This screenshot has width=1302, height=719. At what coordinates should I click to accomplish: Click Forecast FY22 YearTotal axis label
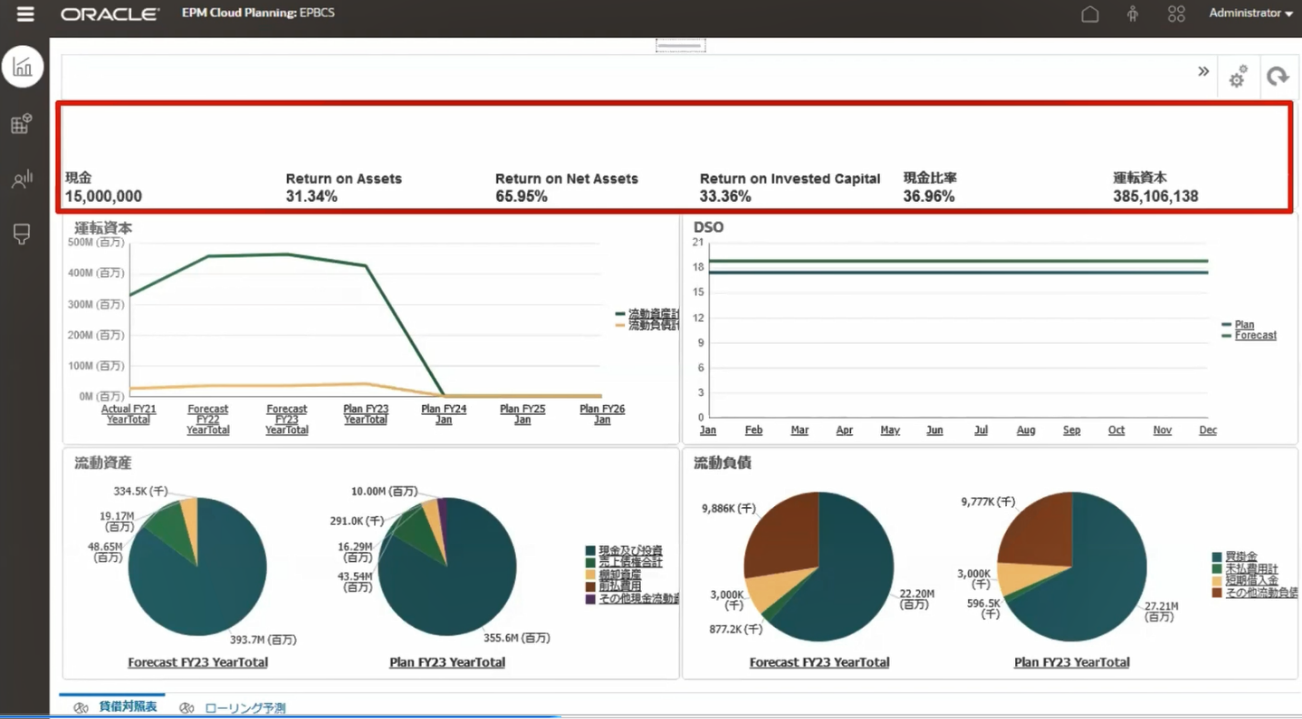coord(208,419)
